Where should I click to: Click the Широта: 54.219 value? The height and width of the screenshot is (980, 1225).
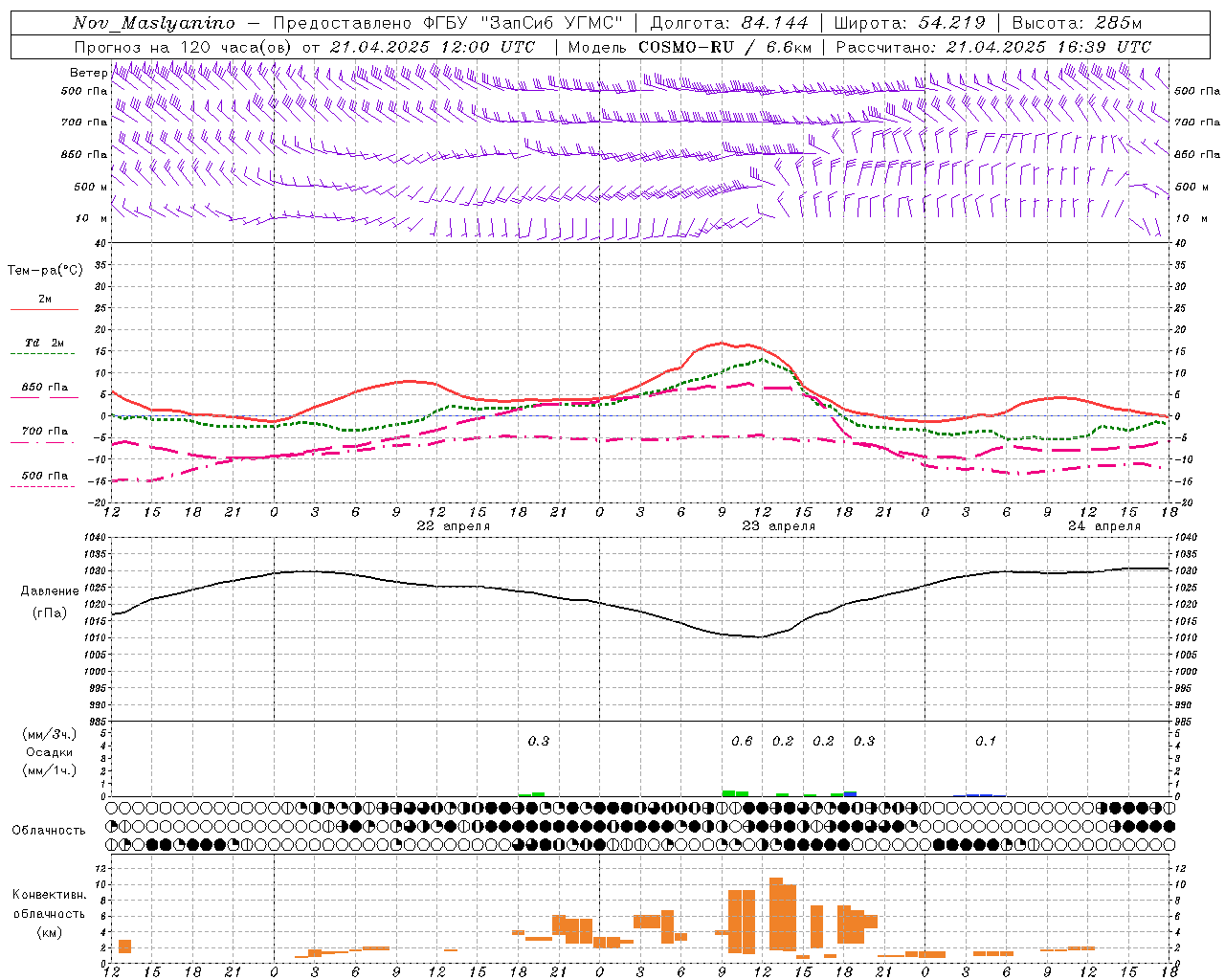(910, 23)
